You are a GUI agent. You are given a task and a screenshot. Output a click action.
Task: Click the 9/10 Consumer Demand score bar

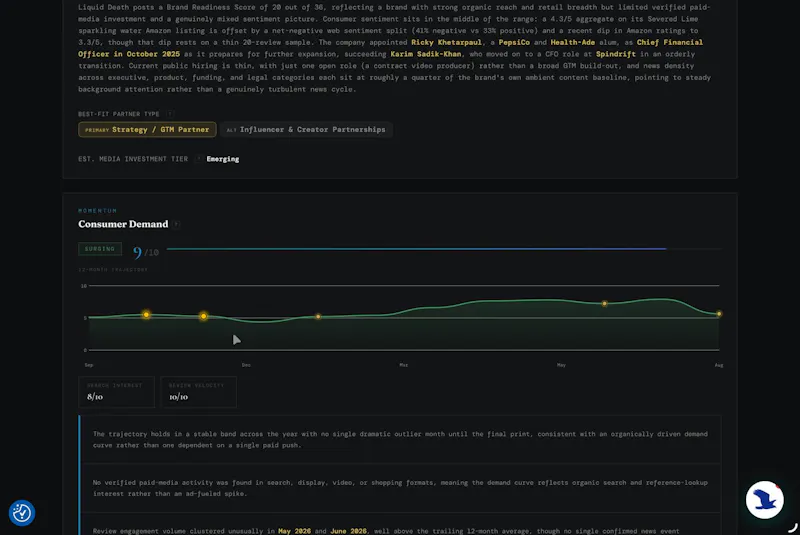444,249
